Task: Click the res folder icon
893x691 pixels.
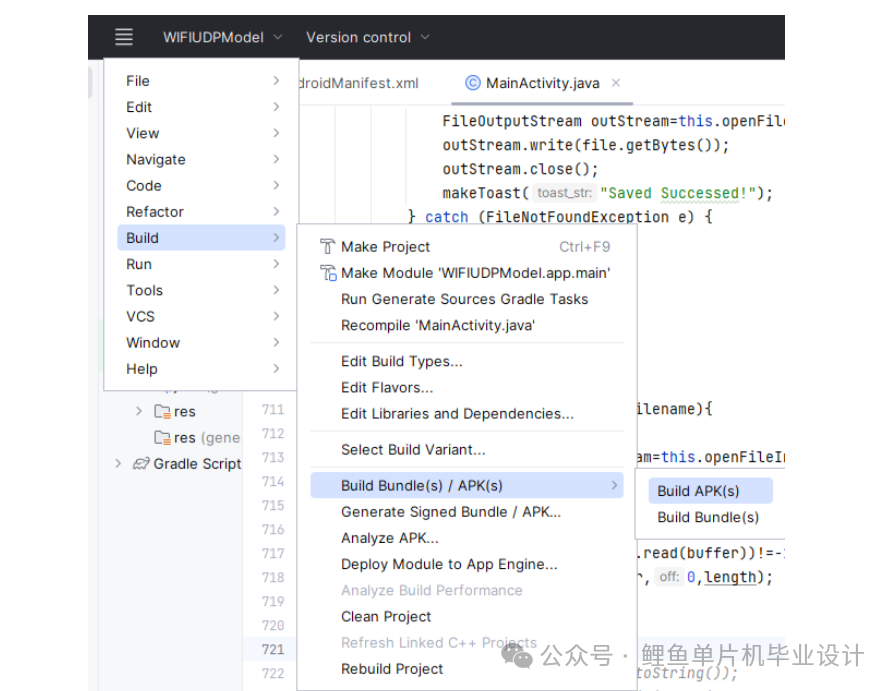Action: click(x=162, y=411)
